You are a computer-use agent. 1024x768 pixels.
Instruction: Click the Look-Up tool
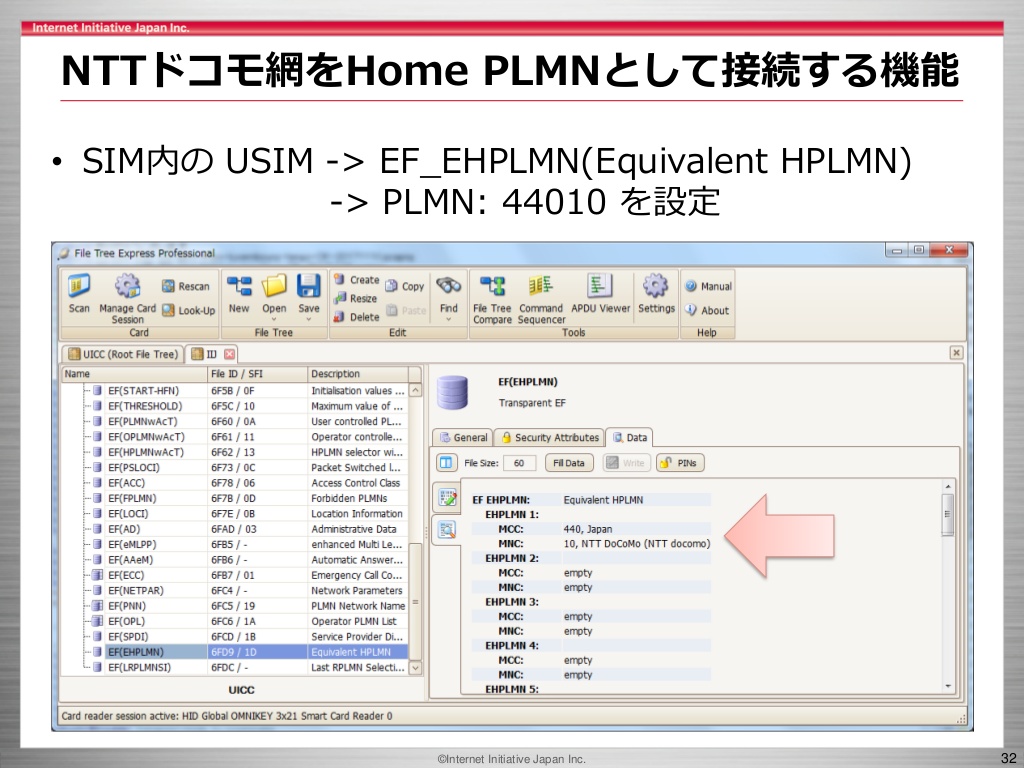188,310
